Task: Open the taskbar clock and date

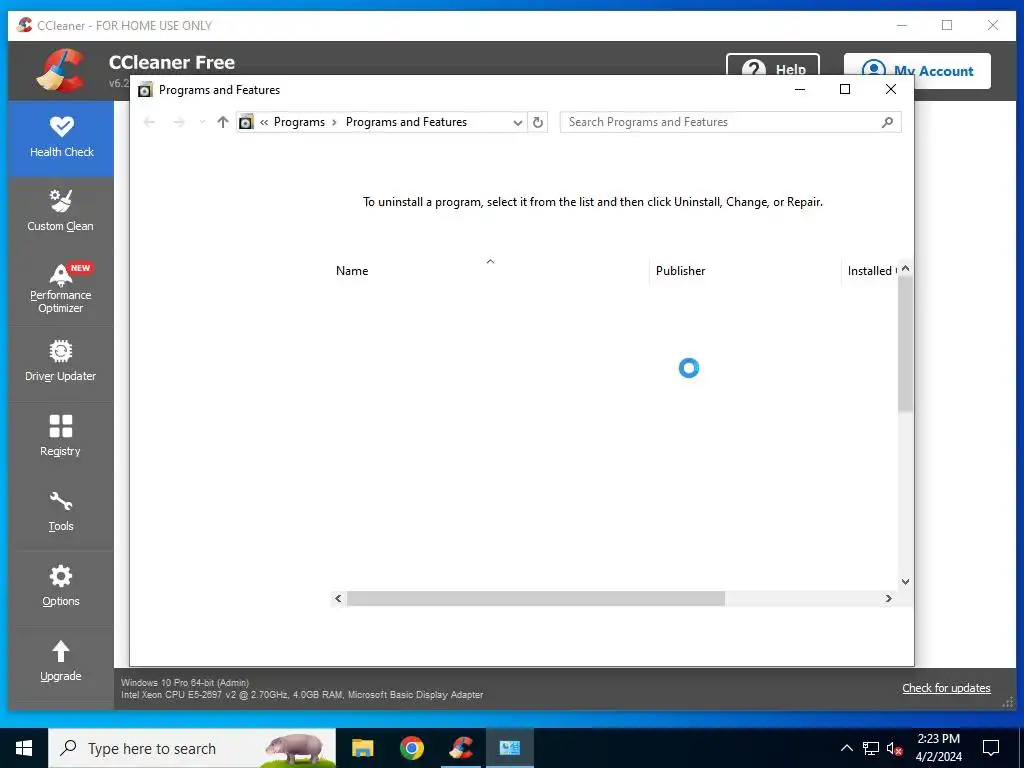Action: (x=938, y=748)
